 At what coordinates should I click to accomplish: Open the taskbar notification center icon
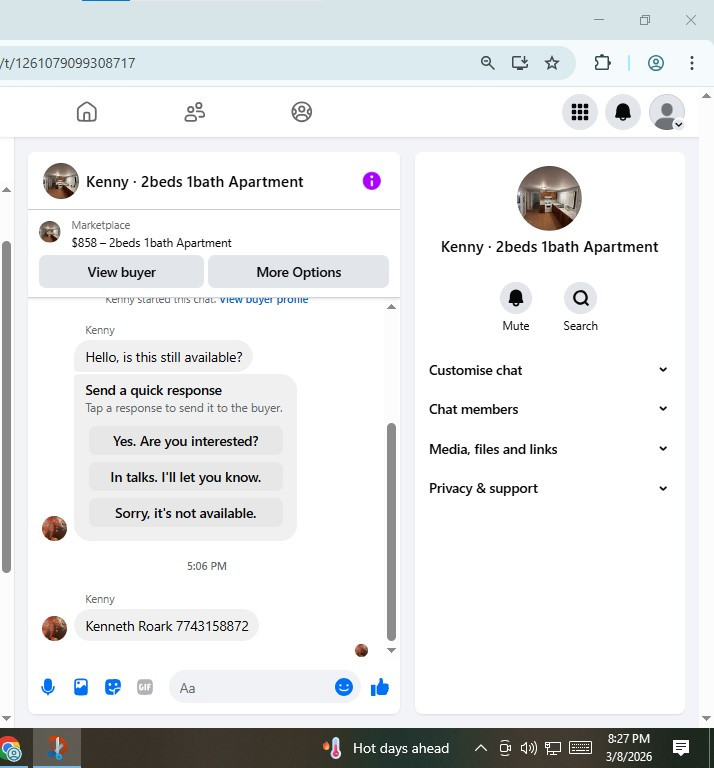[x=681, y=748]
